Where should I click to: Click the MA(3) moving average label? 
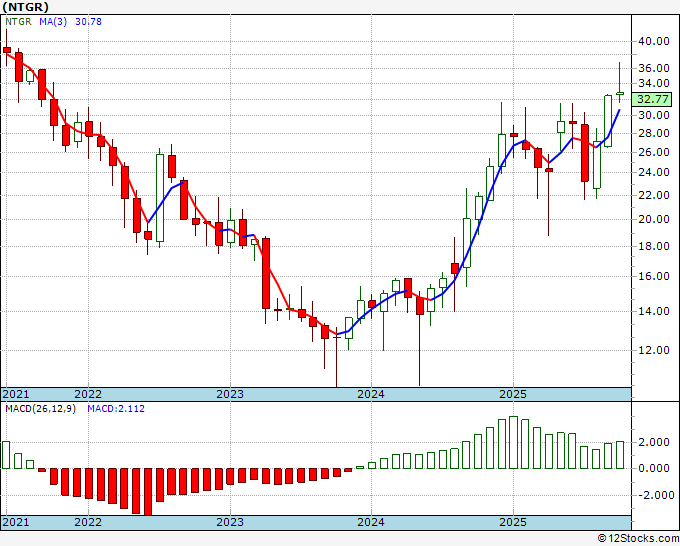[x=54, y=23]
